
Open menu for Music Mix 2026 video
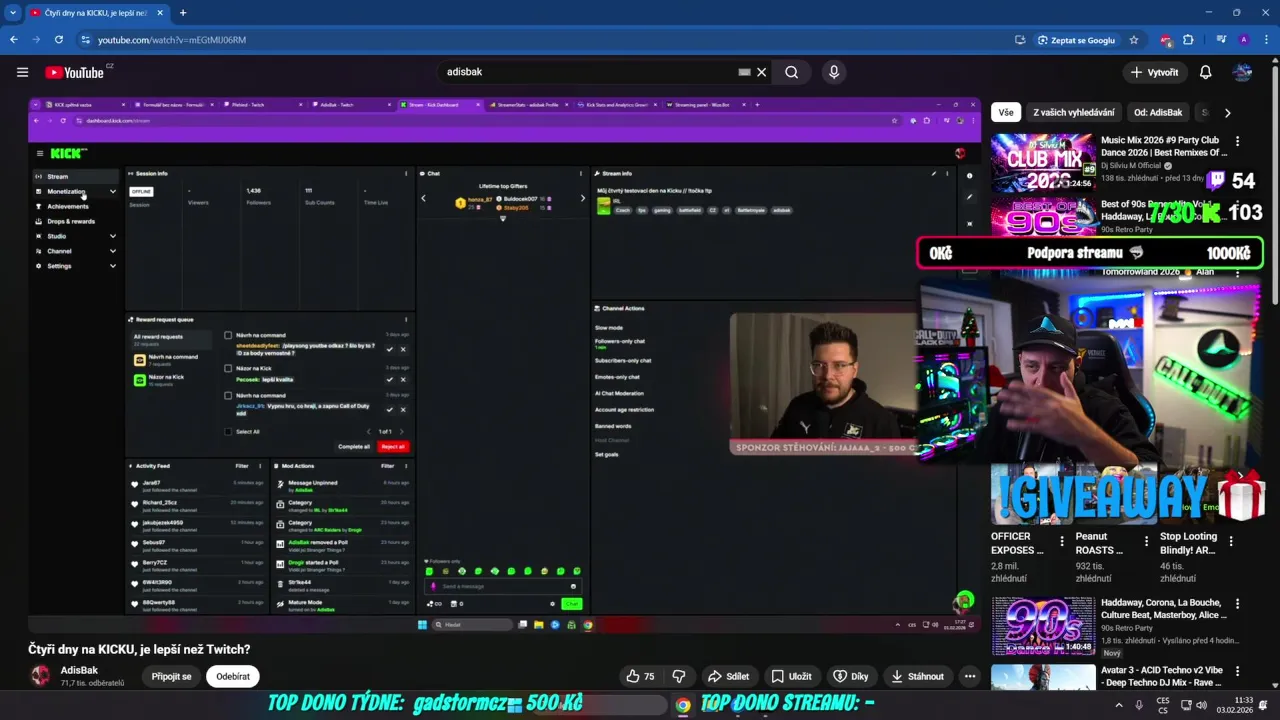tap(1237, 141)
